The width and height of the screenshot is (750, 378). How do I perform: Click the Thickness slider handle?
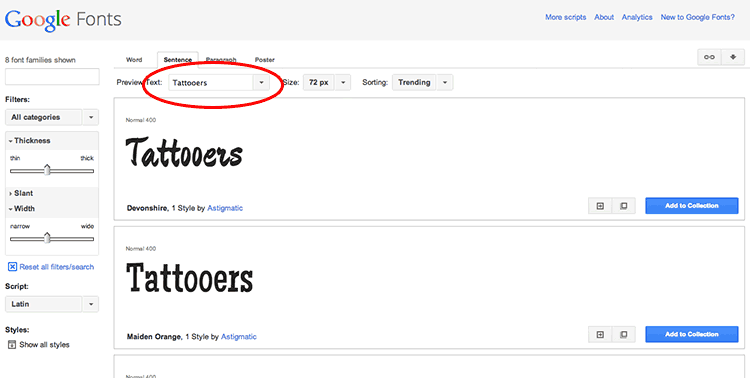(47, 170)
